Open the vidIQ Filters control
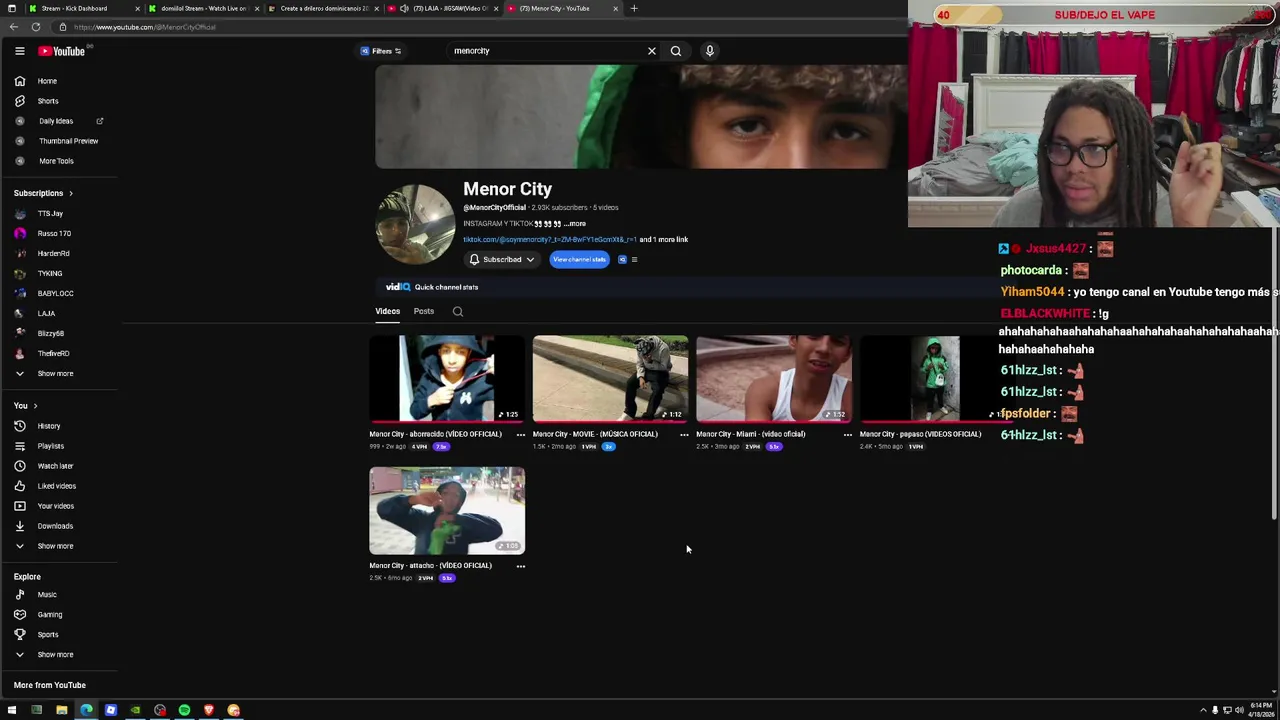This screenshot has width=1280, height=720. pos(381,51)
